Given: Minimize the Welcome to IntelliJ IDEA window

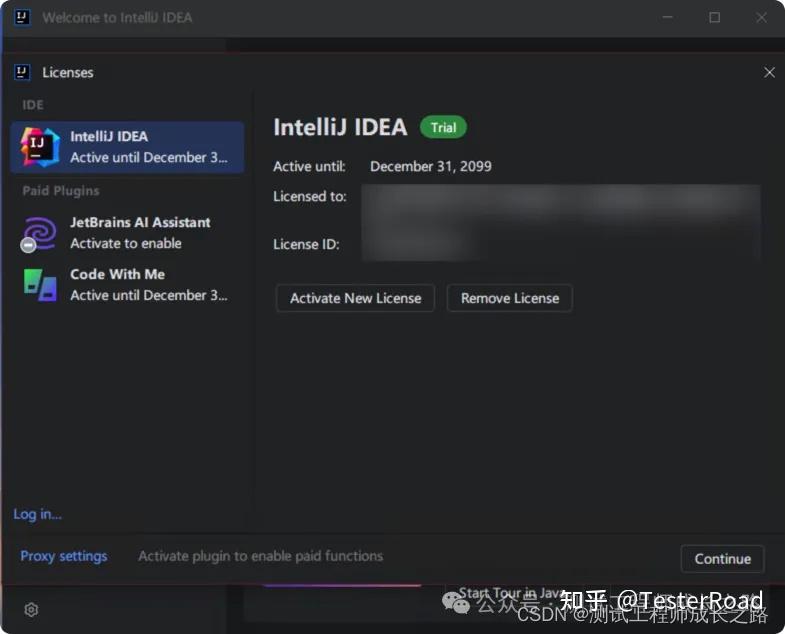Looking at the screenshot, I should pos(667,18).
